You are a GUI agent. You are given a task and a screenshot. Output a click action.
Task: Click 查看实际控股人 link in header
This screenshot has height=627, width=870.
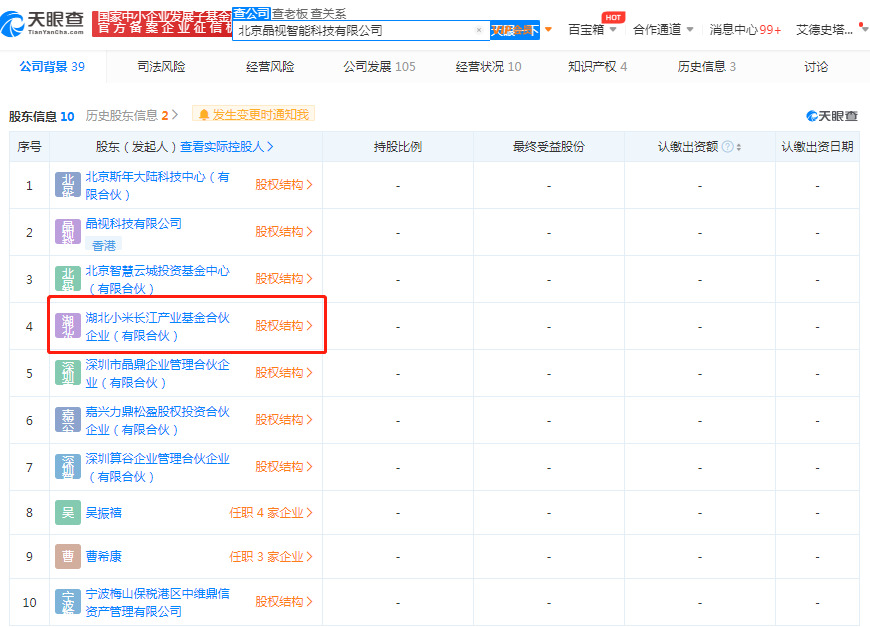click(x=226, y=146)
